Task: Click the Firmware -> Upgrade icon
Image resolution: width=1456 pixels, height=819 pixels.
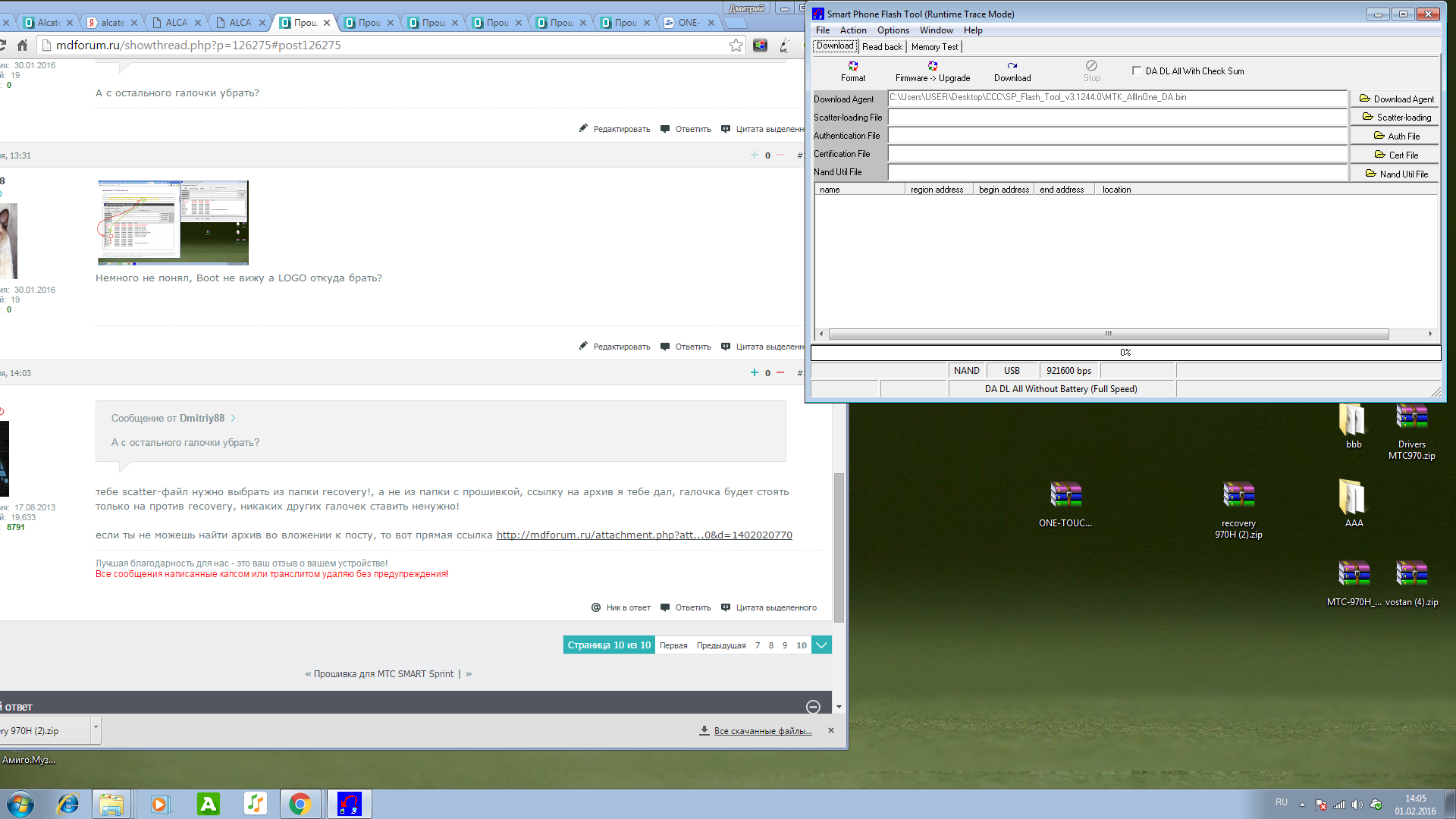Action: tap(933, 67)
